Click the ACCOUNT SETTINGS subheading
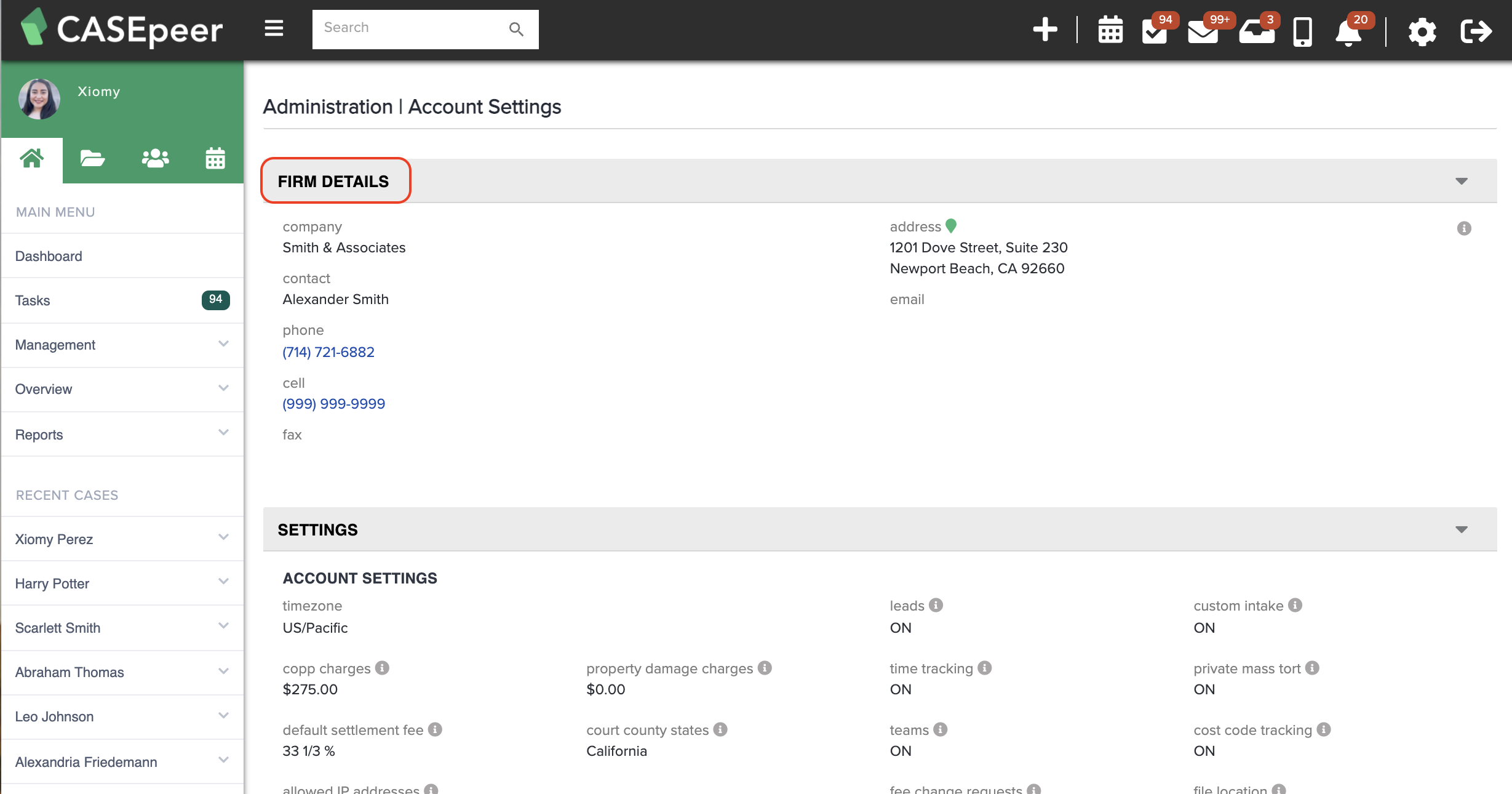Image resolution: width=1512 pixels, height=794 pixels. coord(360,578)
